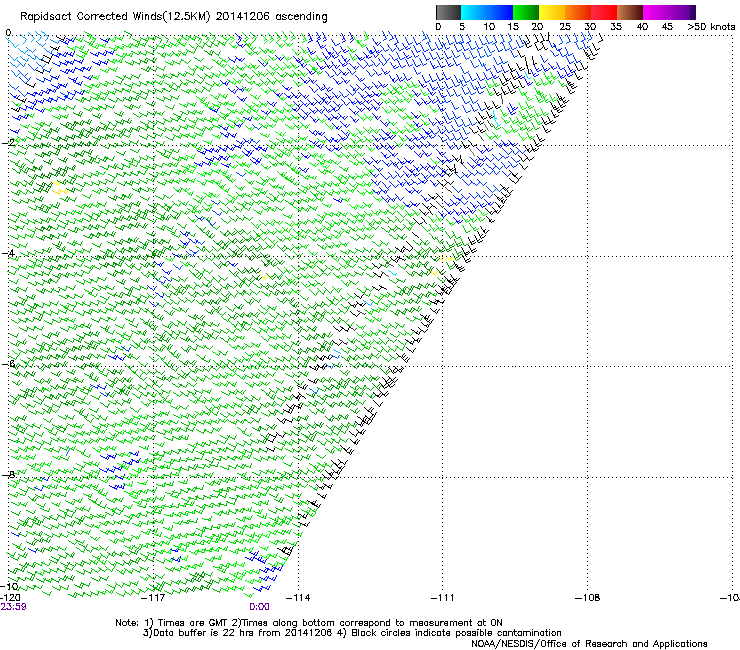Select the magenta 40-45 knots color band
The height and width of the screenshot is (650, 740).
click(656, 12)
